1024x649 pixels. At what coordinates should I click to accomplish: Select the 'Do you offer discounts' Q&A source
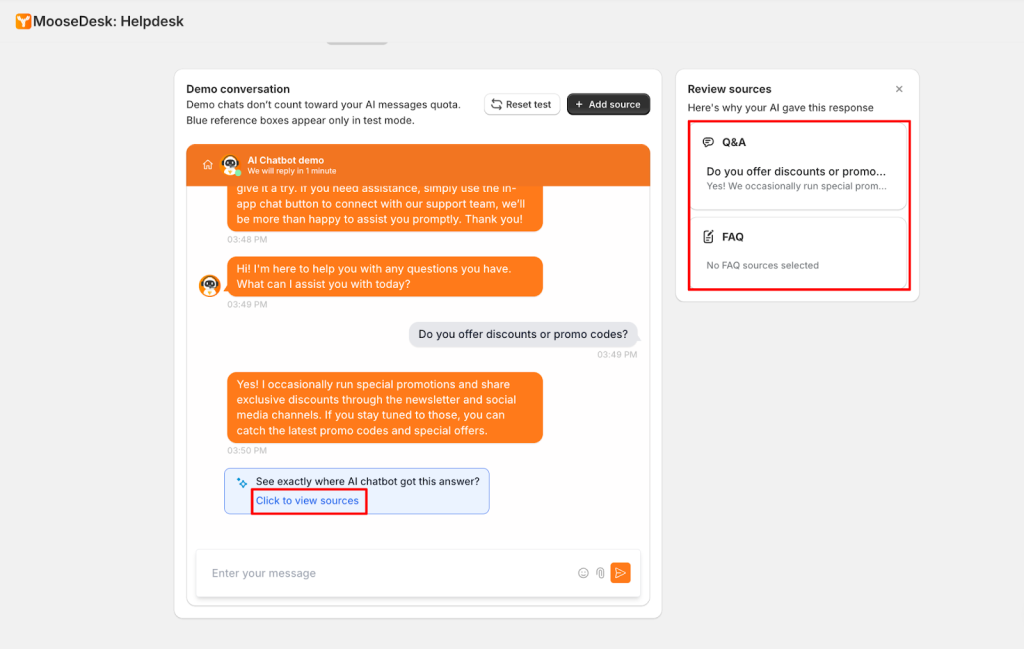coord(796,178)
